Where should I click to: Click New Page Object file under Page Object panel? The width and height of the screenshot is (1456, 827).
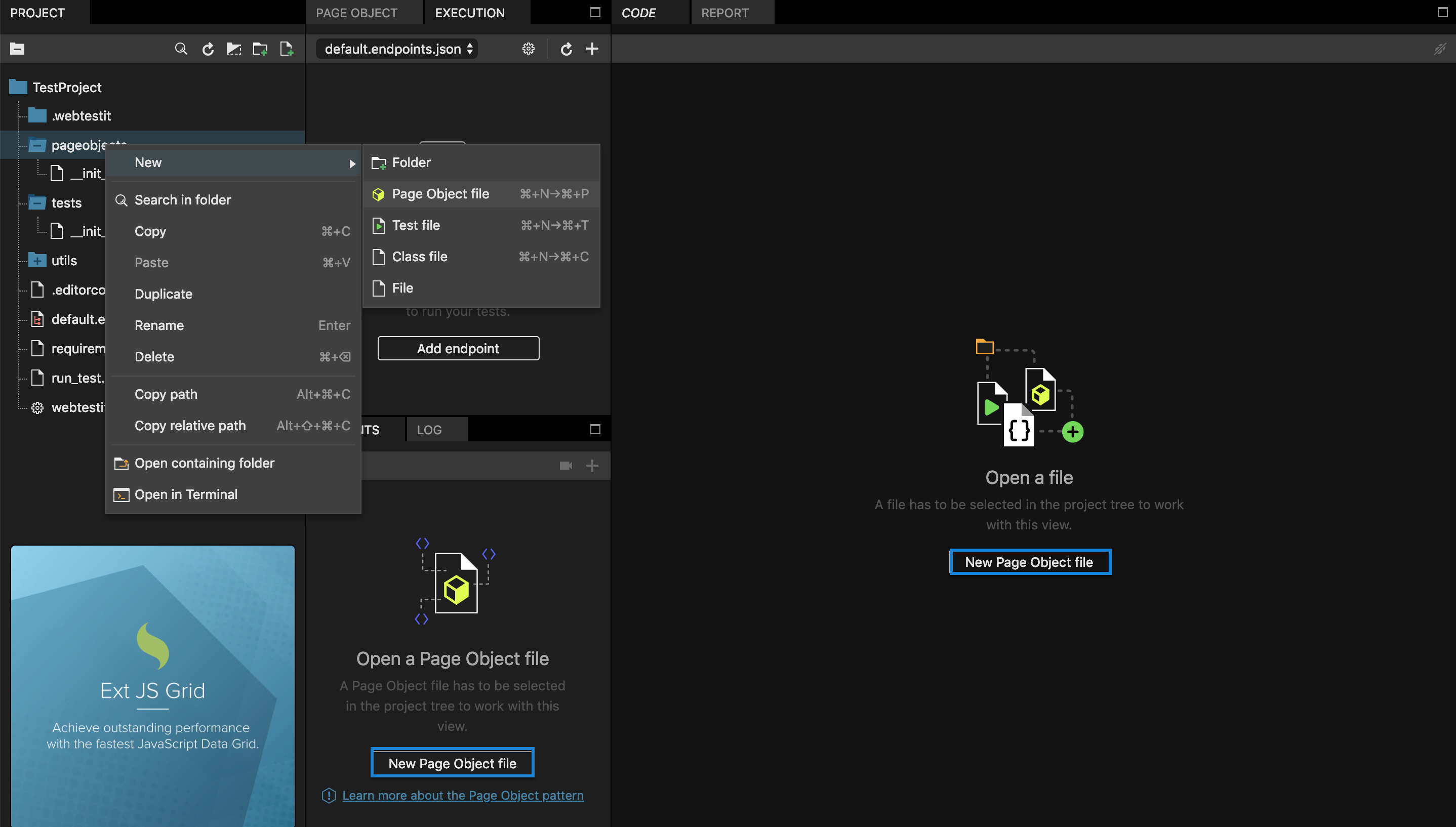tap(452, 763)
